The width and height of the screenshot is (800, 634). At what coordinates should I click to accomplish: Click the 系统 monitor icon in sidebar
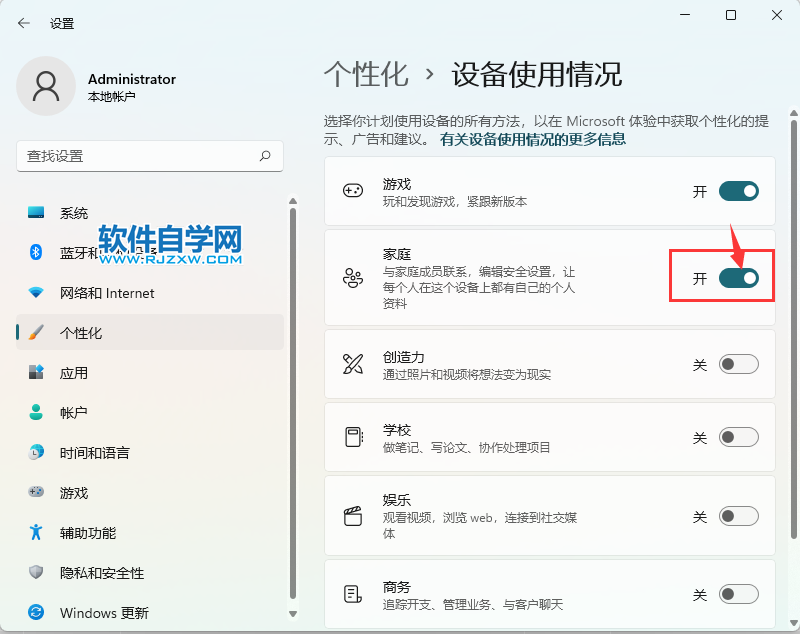[x=36, y=213]
